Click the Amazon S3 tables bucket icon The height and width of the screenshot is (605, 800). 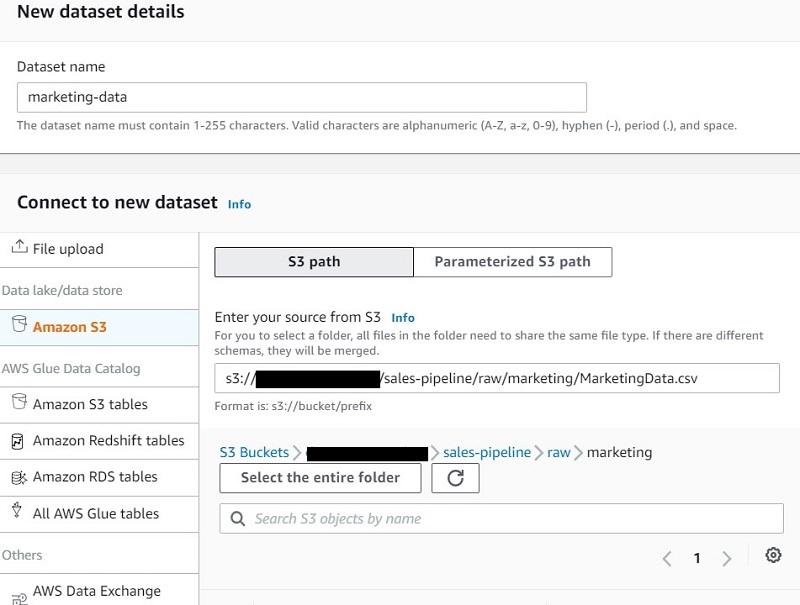(x=19, y=401)
